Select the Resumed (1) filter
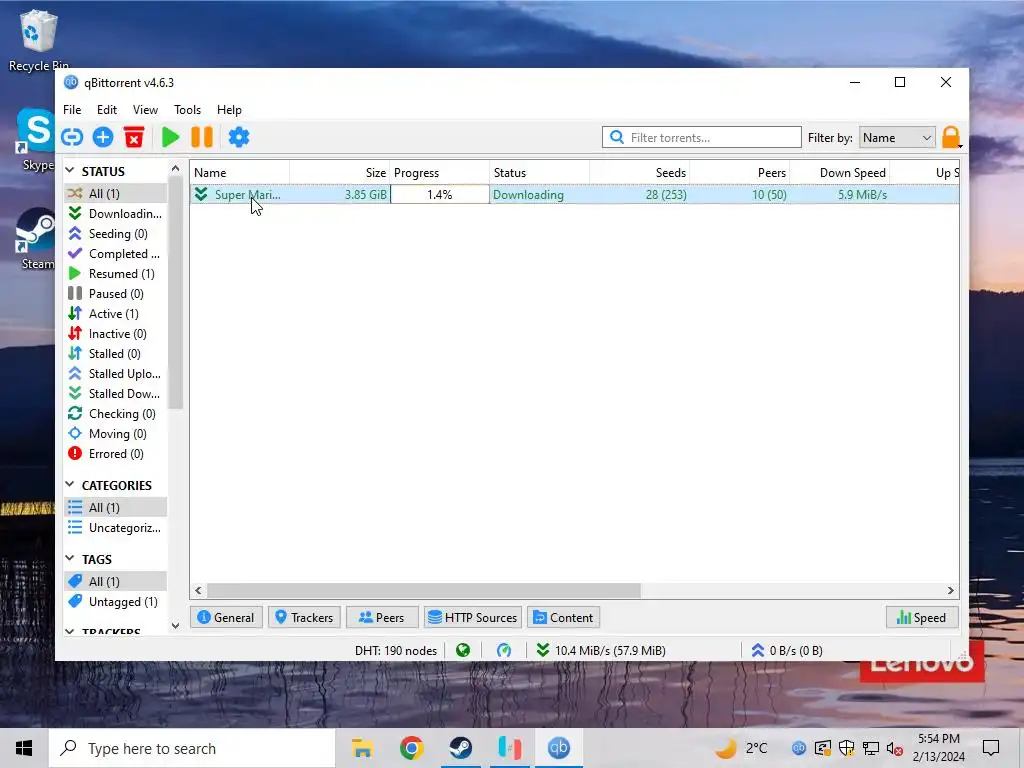Viewport: 1024px width, 768px height. [x=116, y=274]
